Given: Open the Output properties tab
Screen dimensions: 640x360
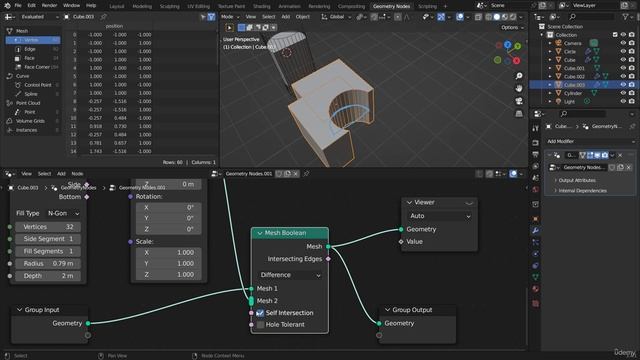Looking at the screenshot, I should pos(535,154).
